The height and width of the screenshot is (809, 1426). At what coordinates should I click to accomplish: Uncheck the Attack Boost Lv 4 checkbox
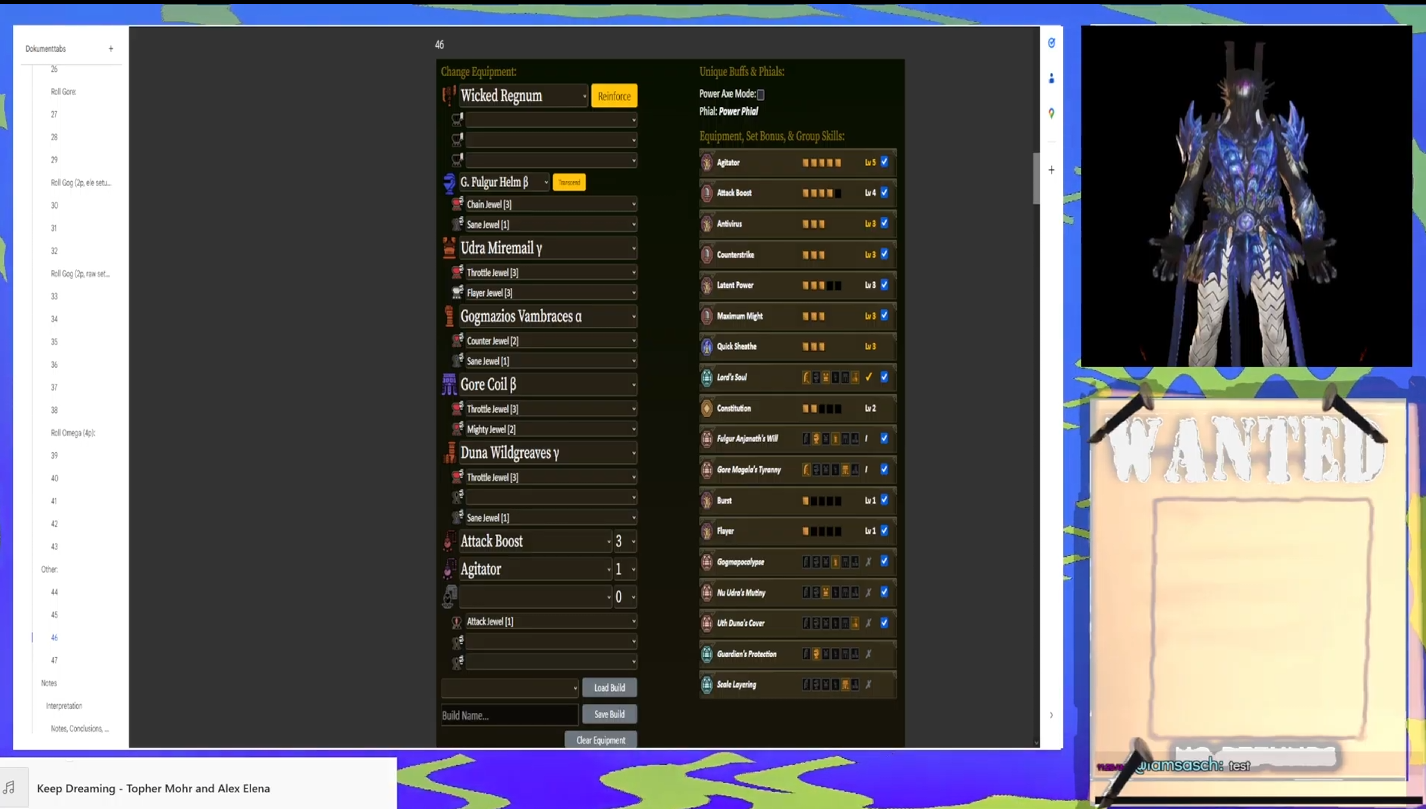[x=884, y=193]
